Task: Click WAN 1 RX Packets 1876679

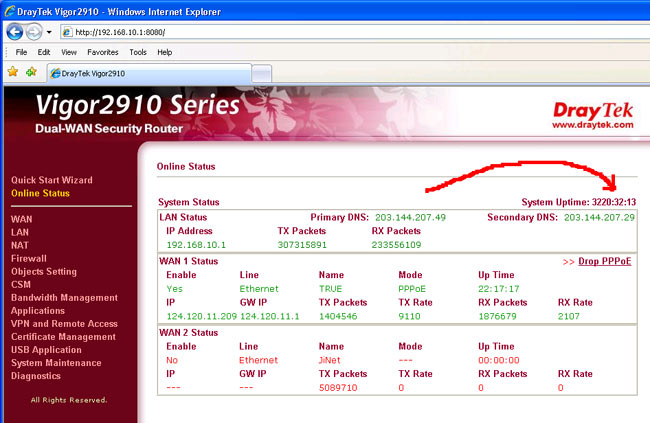Action: tap(497, 316)
